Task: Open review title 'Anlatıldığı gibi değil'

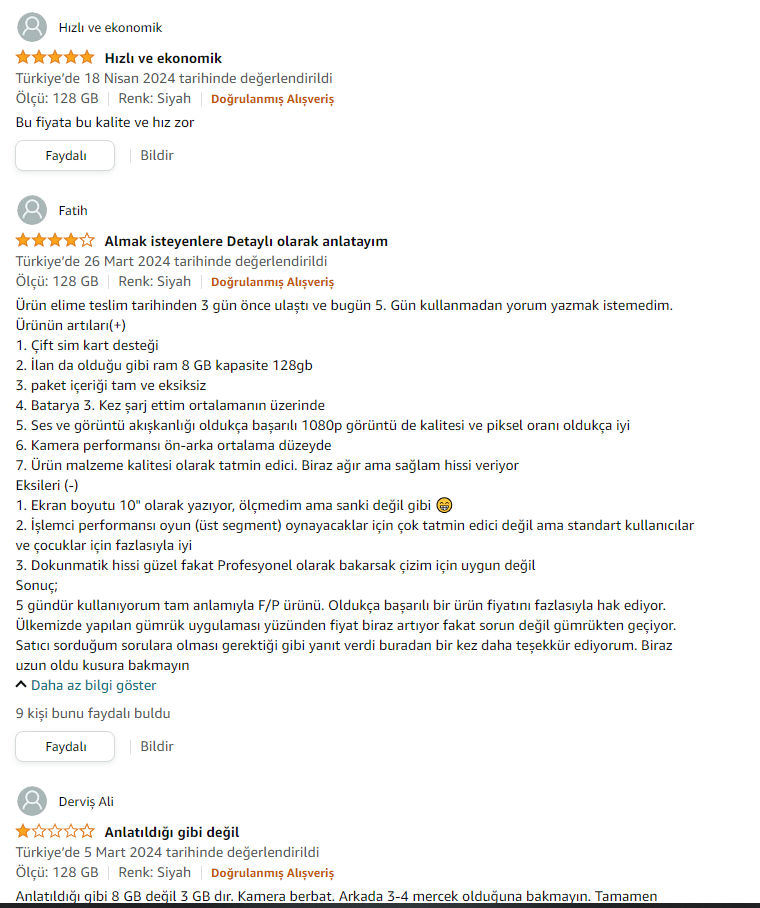Action: (x=171, y=832)
